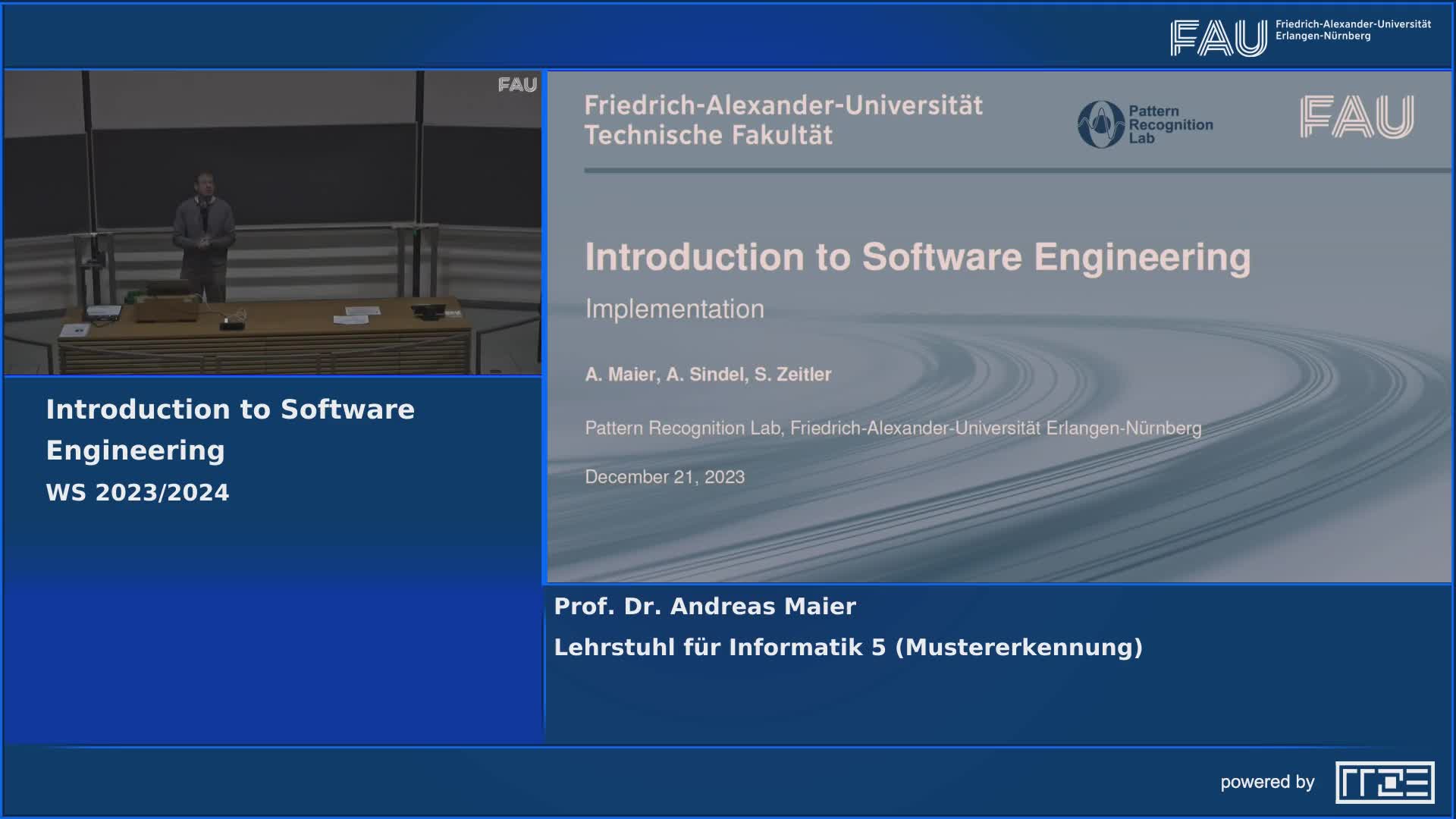Click 'Lehrstuhl für Informatik 5 (Mustererkennung)' text
The width and height of the screenshot is (1456, 819).
(848, 648)
